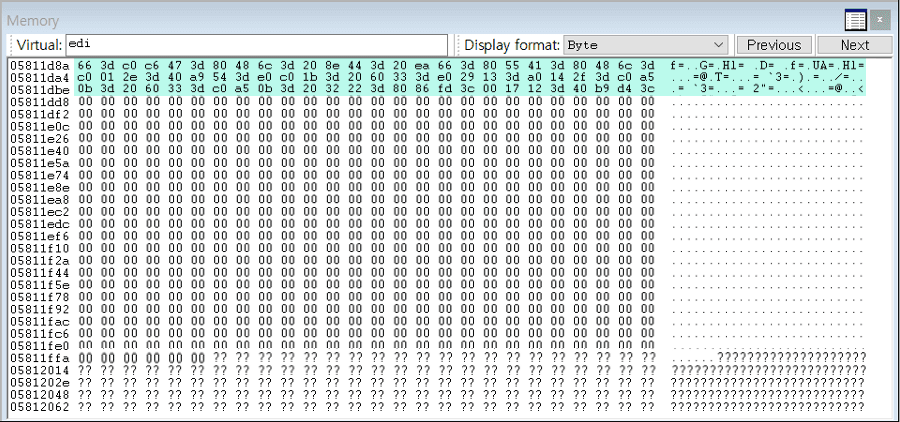The width and height of the screenshot is (900, 422).
Task: Select address 05811e5a row label
Action: coord(40,162)
